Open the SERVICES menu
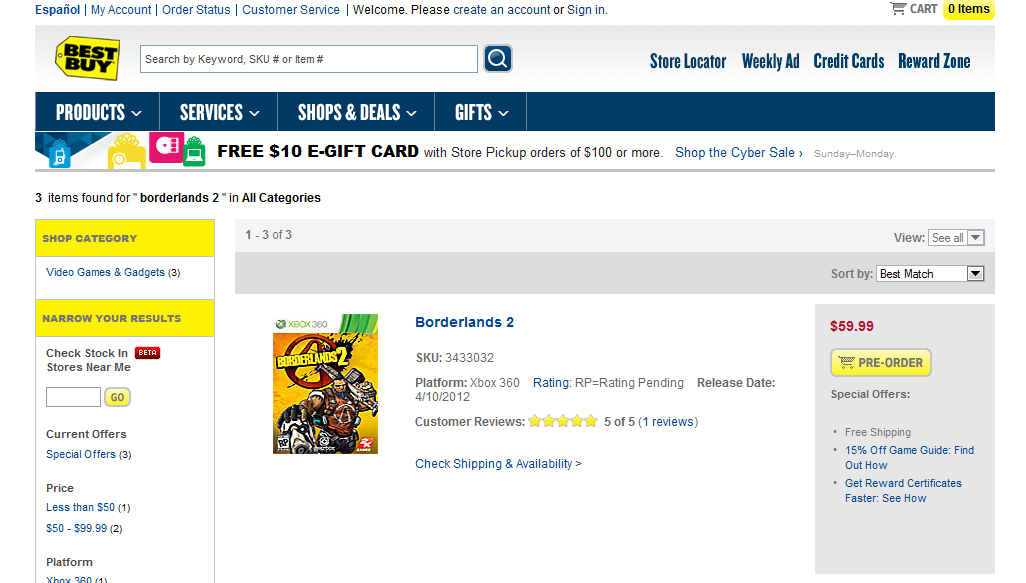Viewport: 1026px width, 583px height. (x=219, y=113)
